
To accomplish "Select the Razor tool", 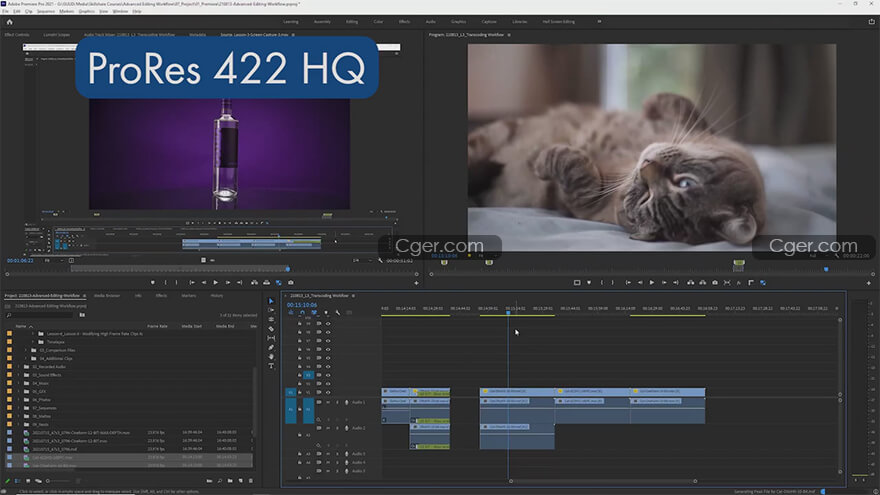I will 271,329.
